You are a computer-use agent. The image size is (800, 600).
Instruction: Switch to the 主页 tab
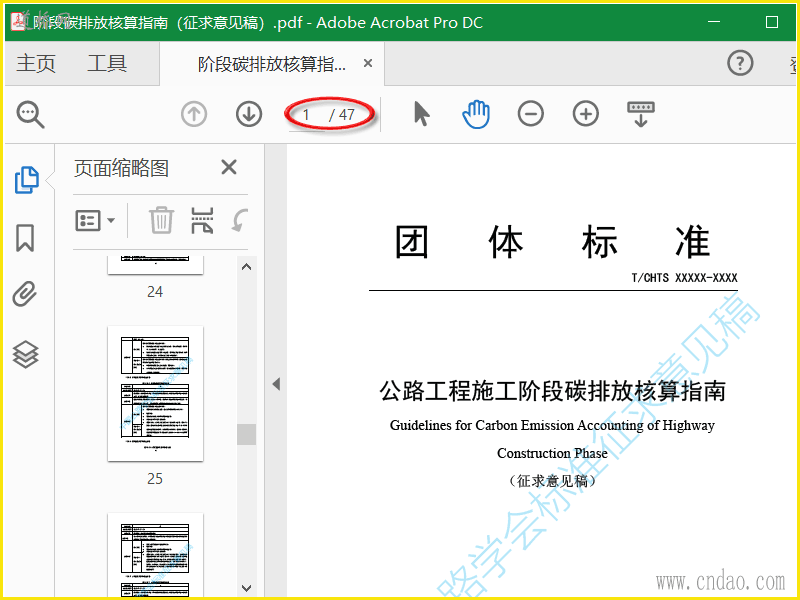click(36, 63)
